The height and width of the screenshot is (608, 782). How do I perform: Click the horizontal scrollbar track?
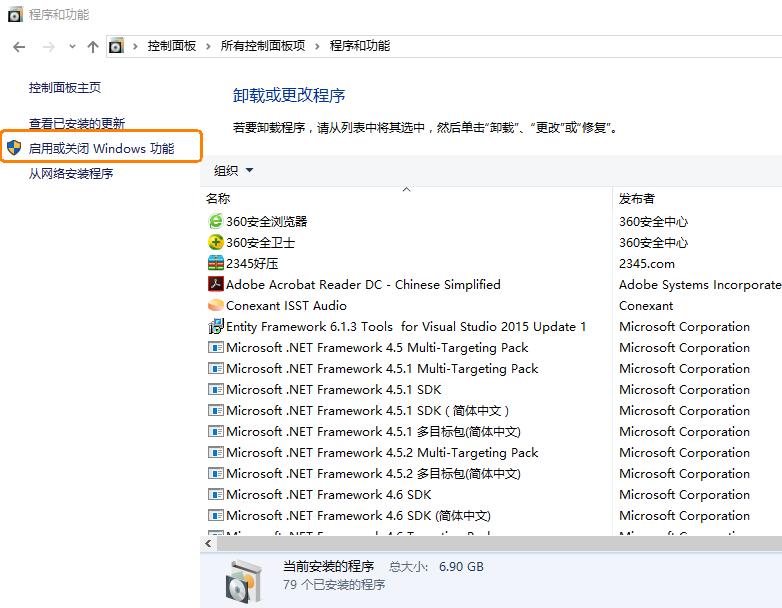click(x=499, y=543)
